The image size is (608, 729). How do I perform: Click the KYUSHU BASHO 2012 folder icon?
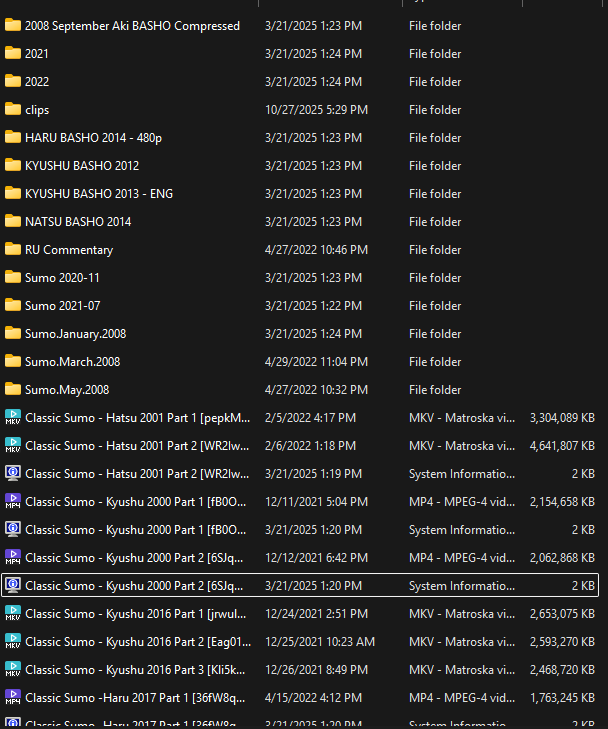pos(13,165)
